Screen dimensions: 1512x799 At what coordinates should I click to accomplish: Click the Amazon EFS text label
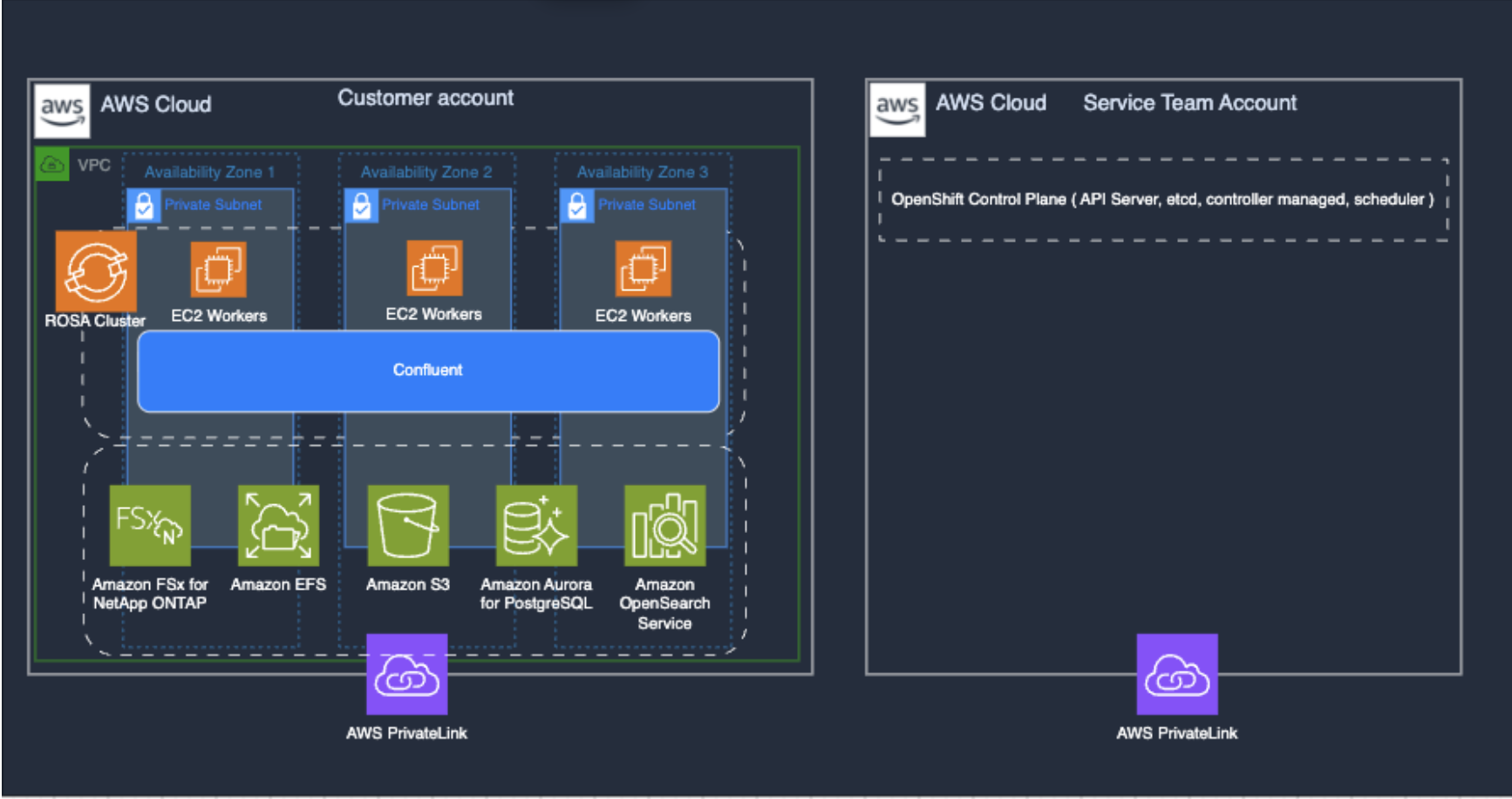278,584
